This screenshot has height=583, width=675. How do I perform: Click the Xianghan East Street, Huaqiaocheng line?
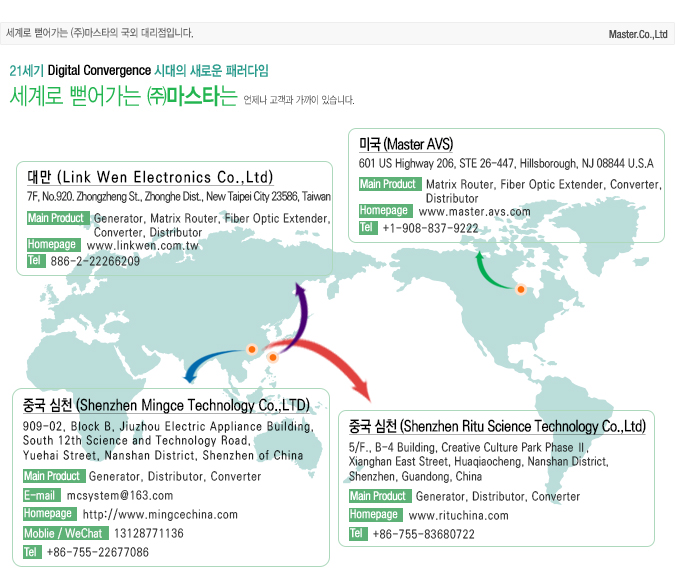479,462
